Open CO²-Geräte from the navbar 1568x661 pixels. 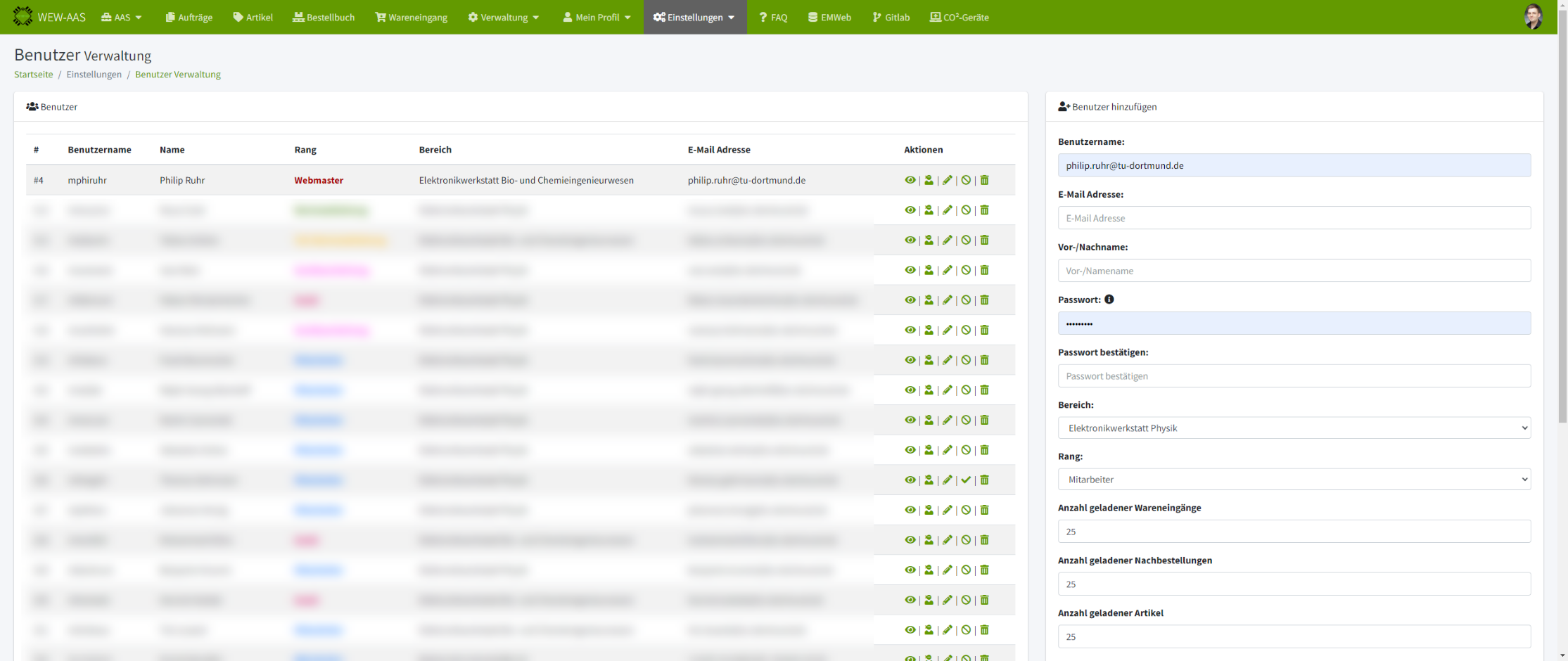pyautogui.click(x=960, y=17)
